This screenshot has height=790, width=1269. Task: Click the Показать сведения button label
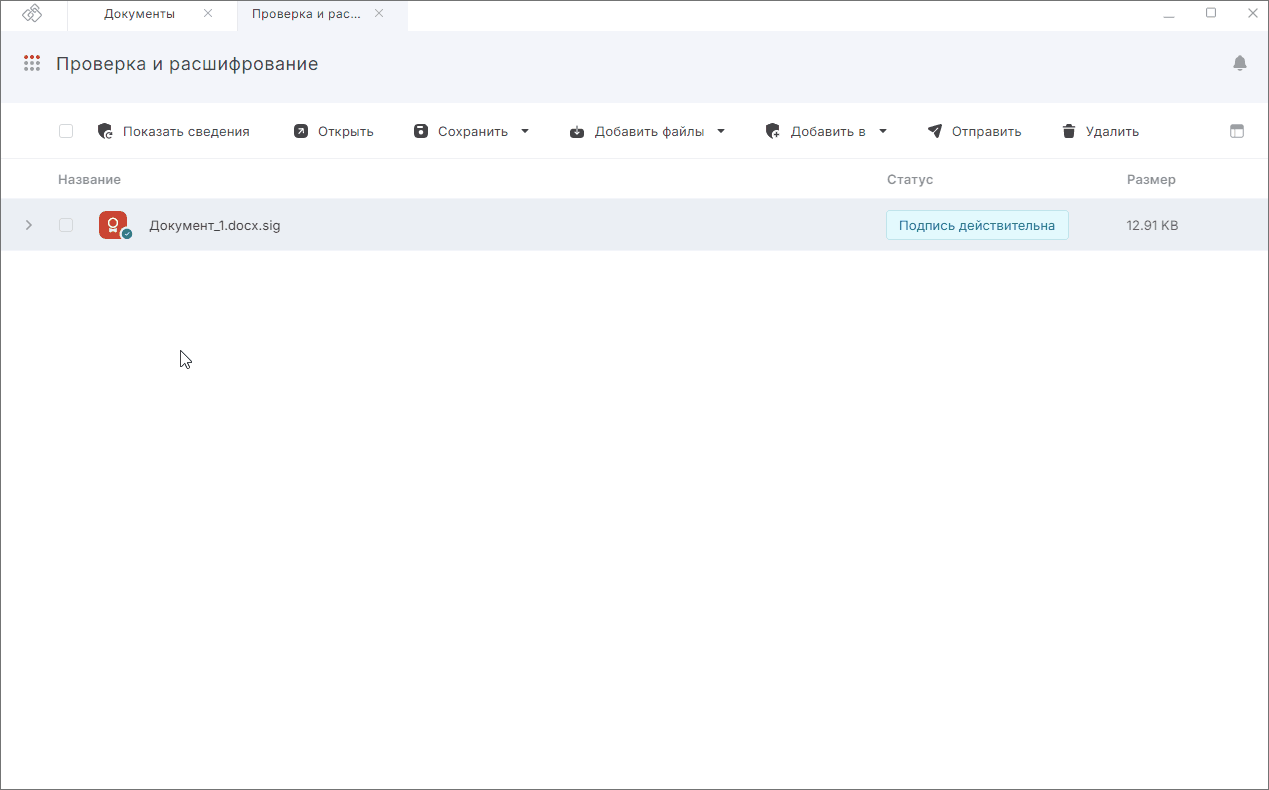click(x=186, y=131)
